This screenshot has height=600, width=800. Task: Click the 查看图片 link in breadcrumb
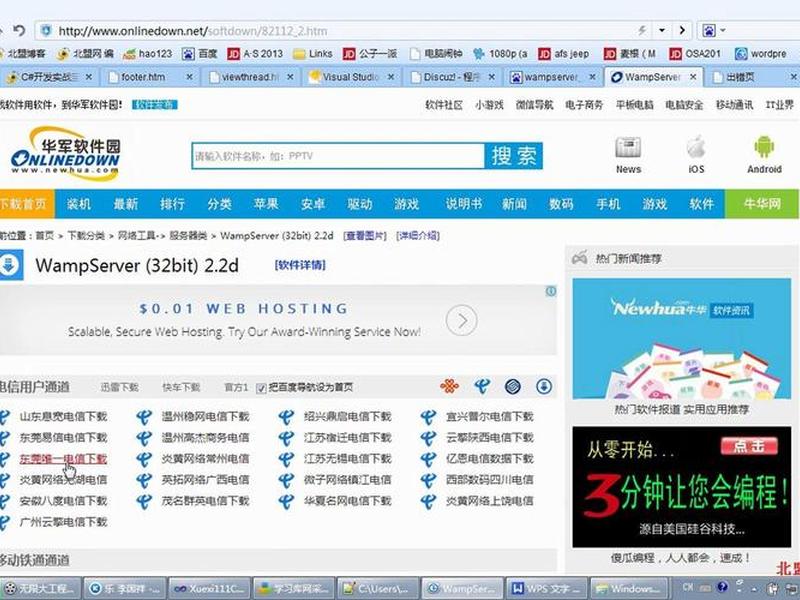pyautogui.click(x=365, y=236)
